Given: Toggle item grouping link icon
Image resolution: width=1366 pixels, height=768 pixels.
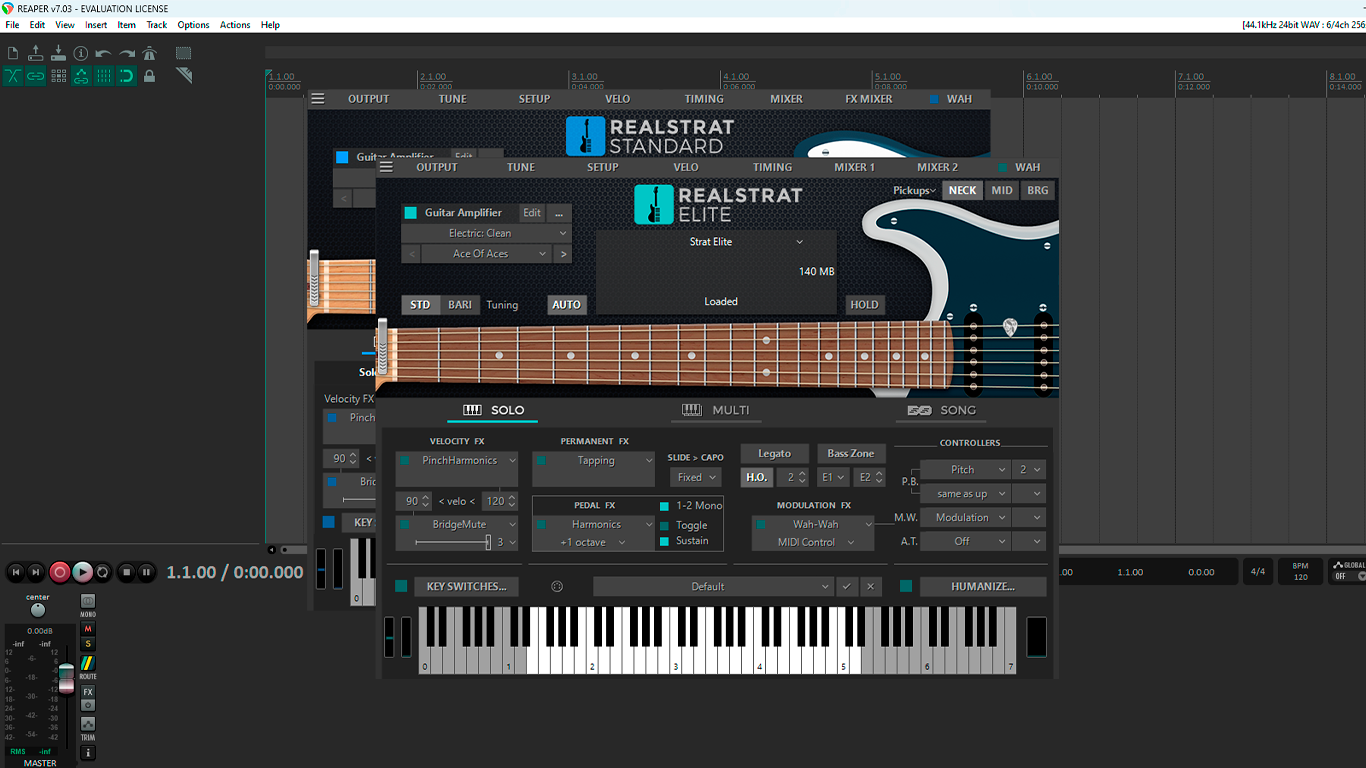Looking at the screenshot, I should (x=36, y=76).
